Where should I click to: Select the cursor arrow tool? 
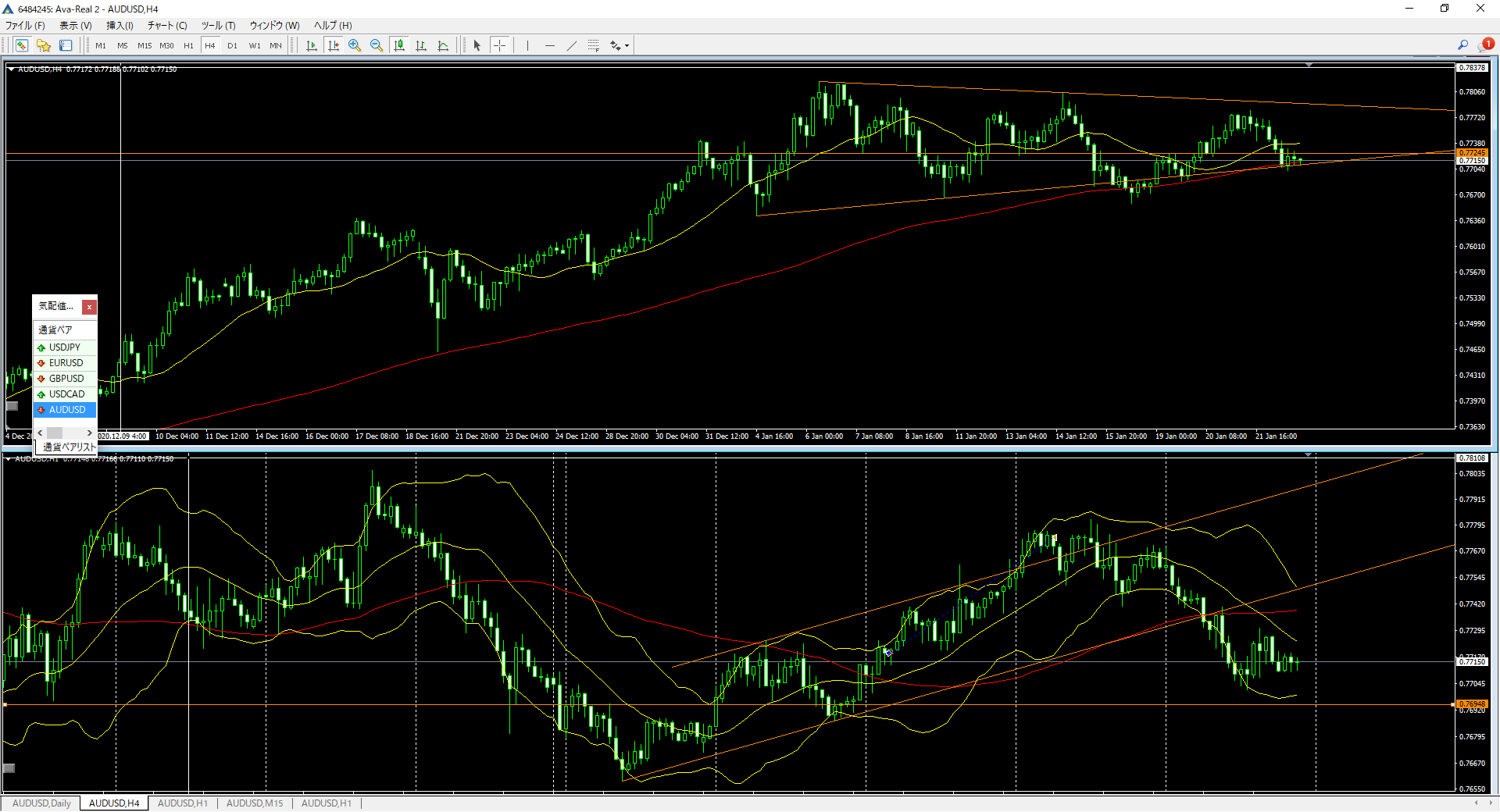(477, 45)
